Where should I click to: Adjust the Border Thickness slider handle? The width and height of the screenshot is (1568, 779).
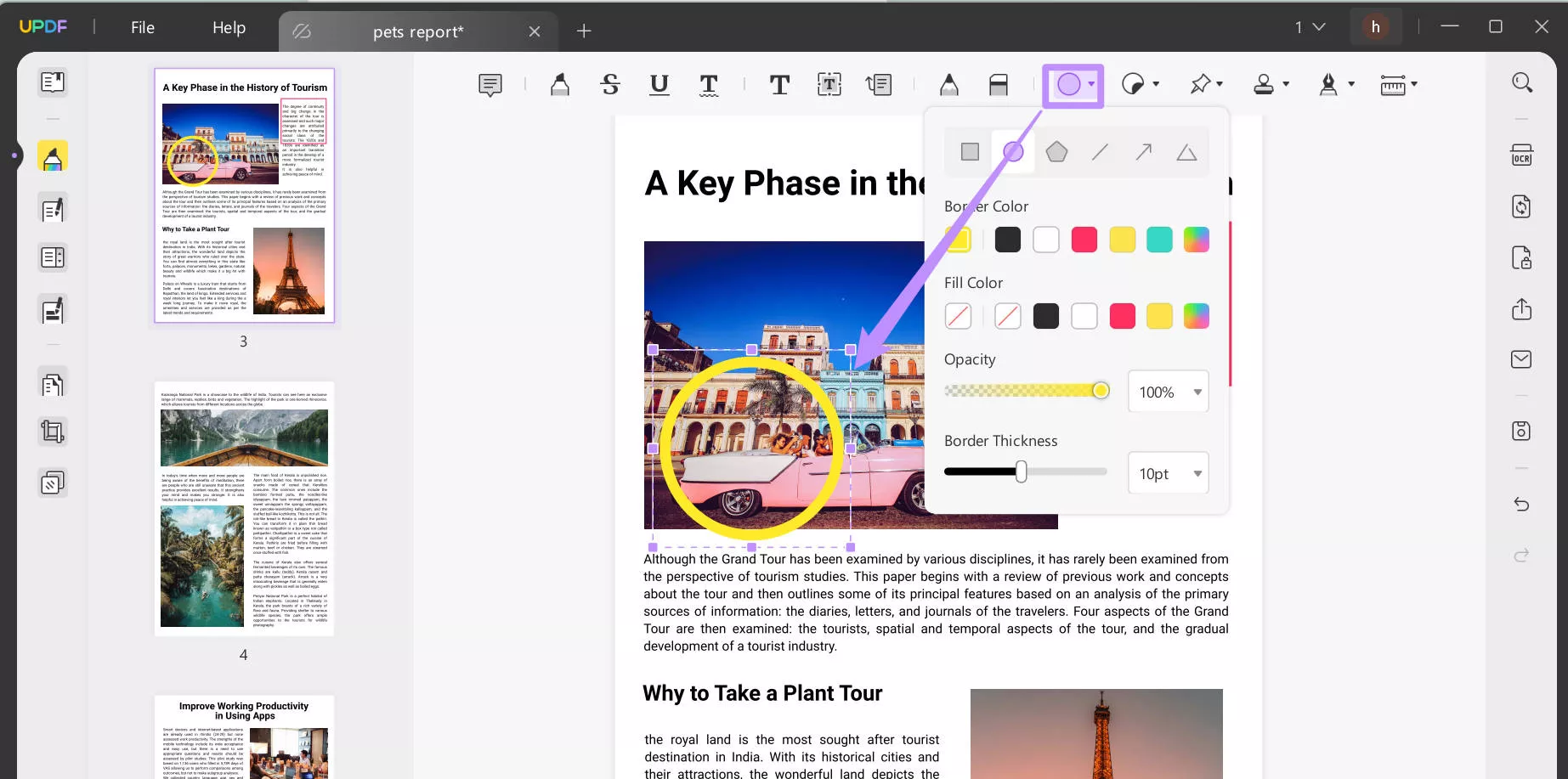[1021, 471]
